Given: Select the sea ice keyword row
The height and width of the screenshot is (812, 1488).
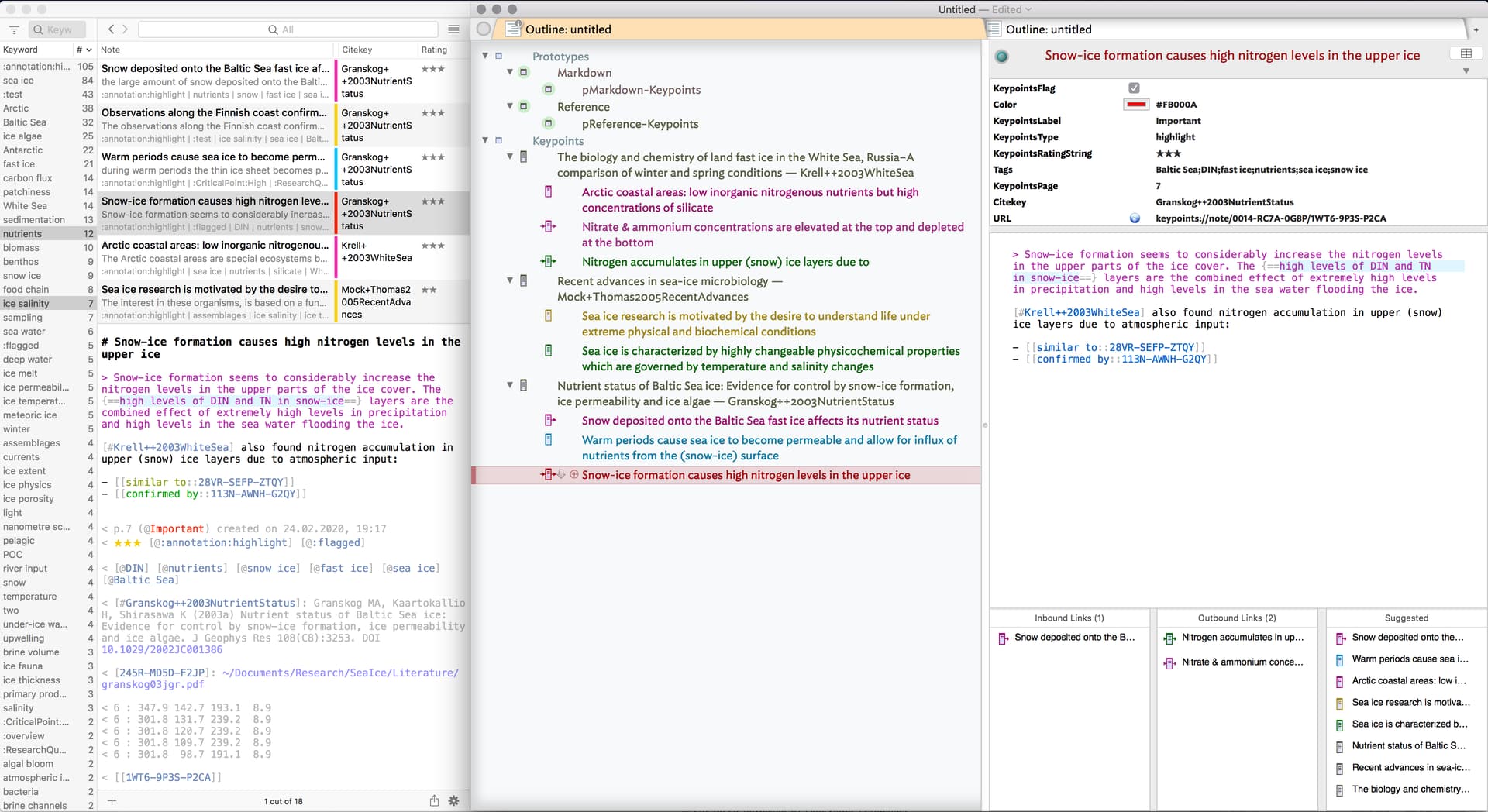Looking at the screenshot, I should tap(48, 81).
